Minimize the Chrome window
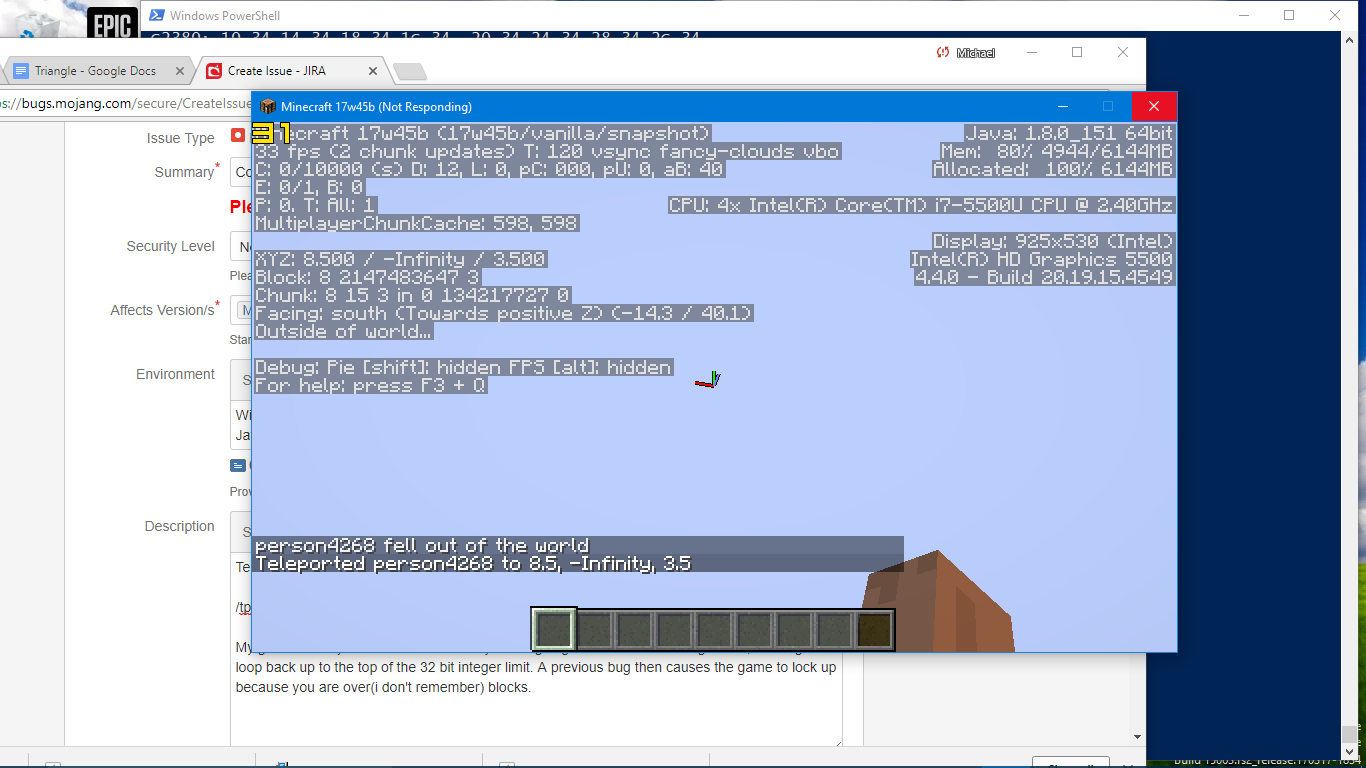1366x768 pixels. (x=1031, y=52)
